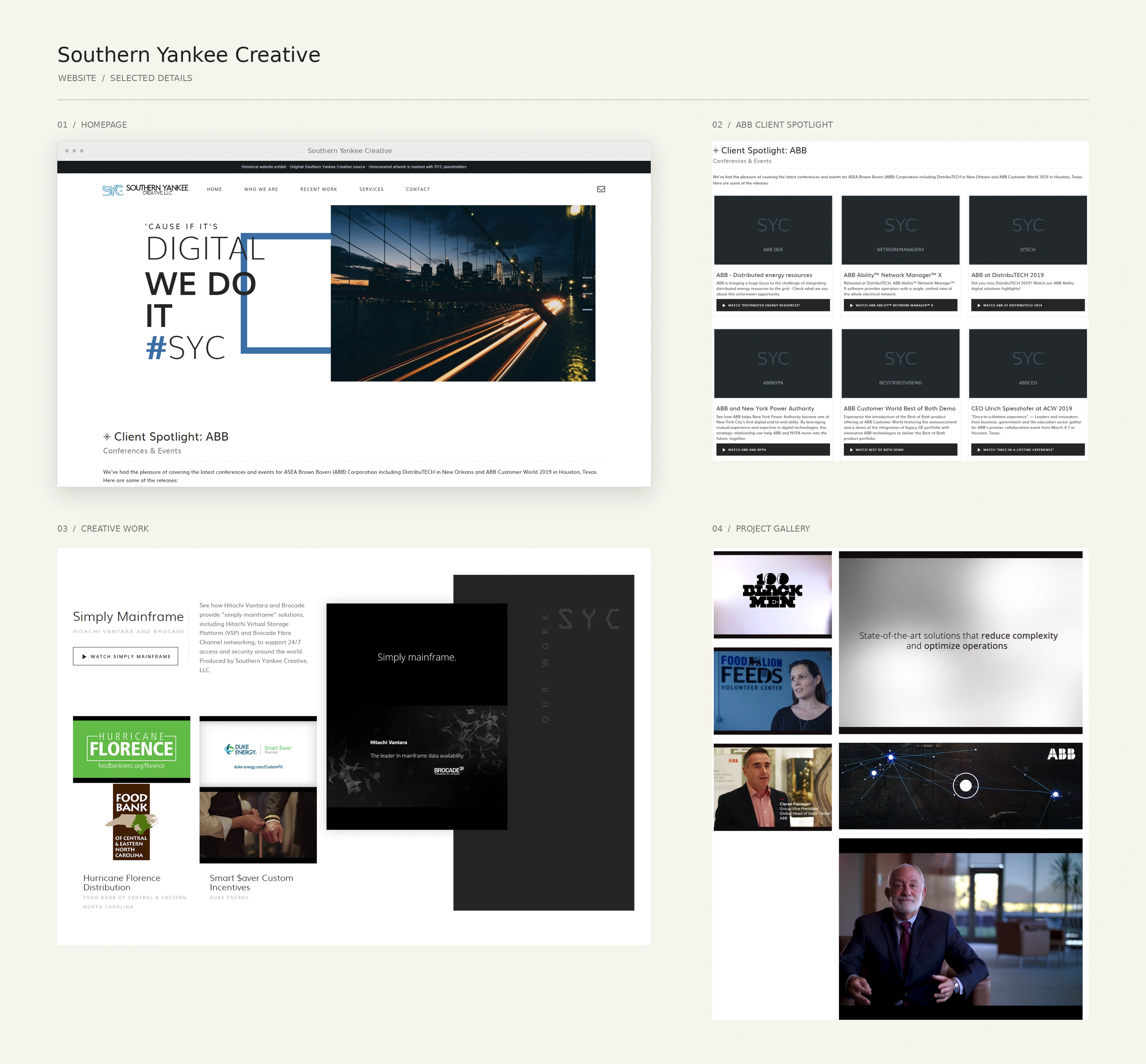Open the BESTOFBOTHDEMO video thumbnail
Image resolution: width=1146 pixels, height=1064 pixels.
[900, 363]
